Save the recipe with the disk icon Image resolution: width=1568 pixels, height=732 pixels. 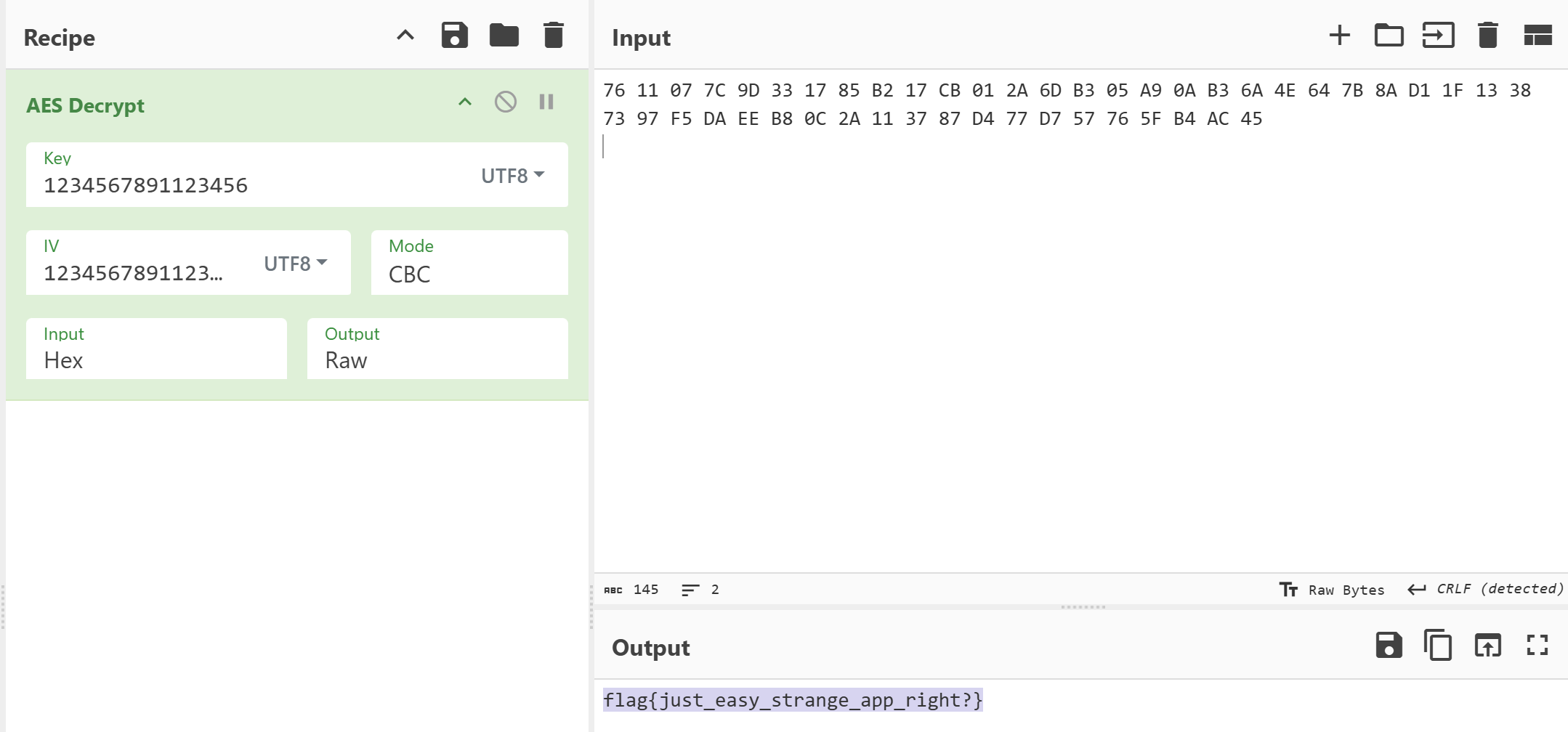point(454,36)
